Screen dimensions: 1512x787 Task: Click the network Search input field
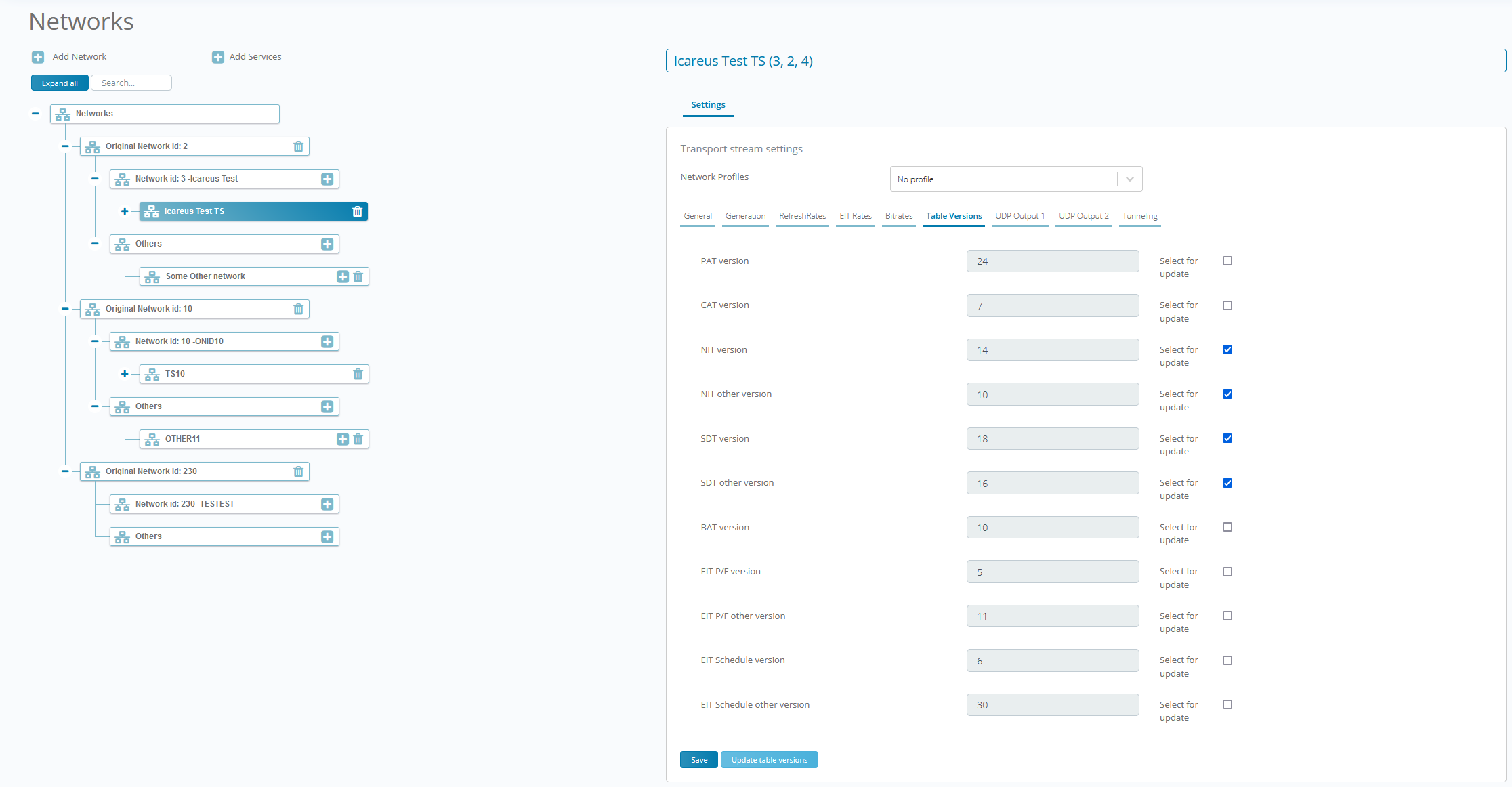pyautogui.click(x=131, y=83)
